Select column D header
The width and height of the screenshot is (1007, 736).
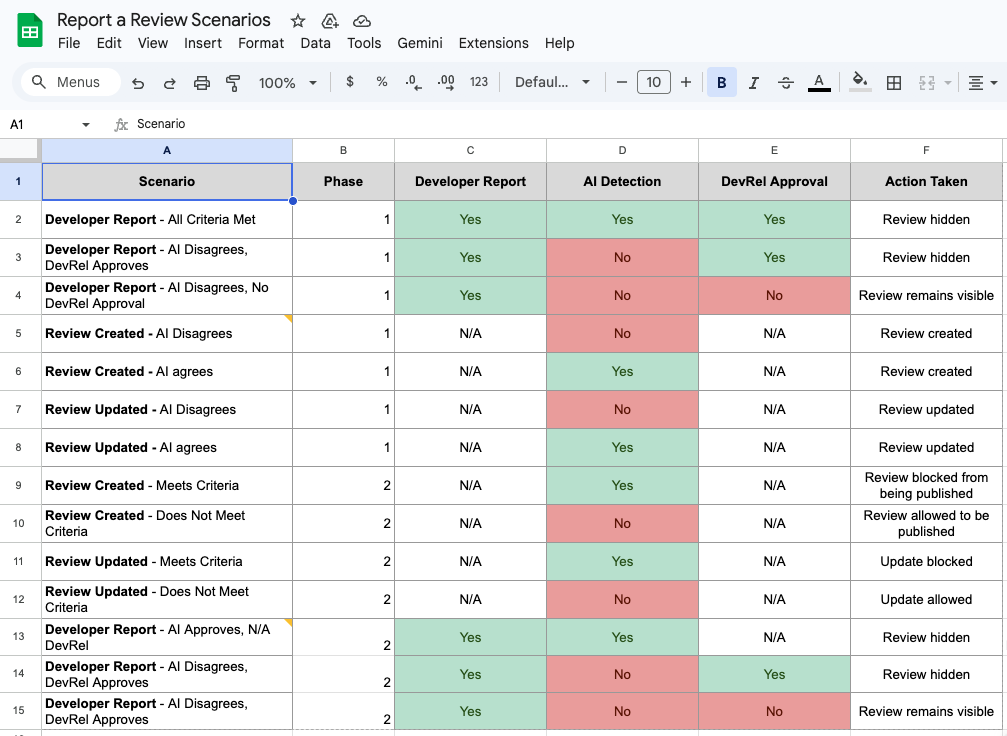pyautogui.click(x=622, y=150)
